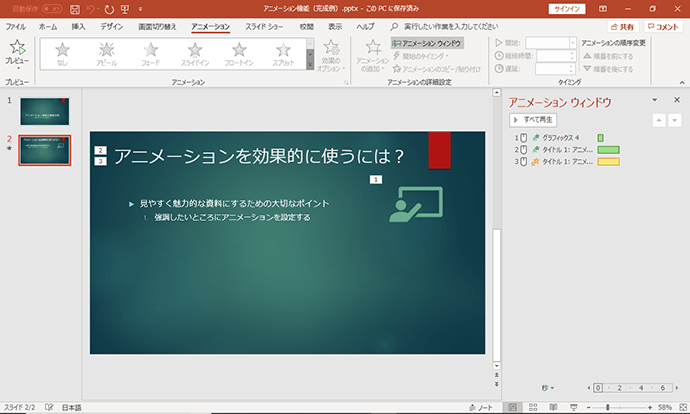Click Animation Painter (アニメーションのコピー/貼り付け)
This screenshot has width=690, height=414.
click(437, 69)
